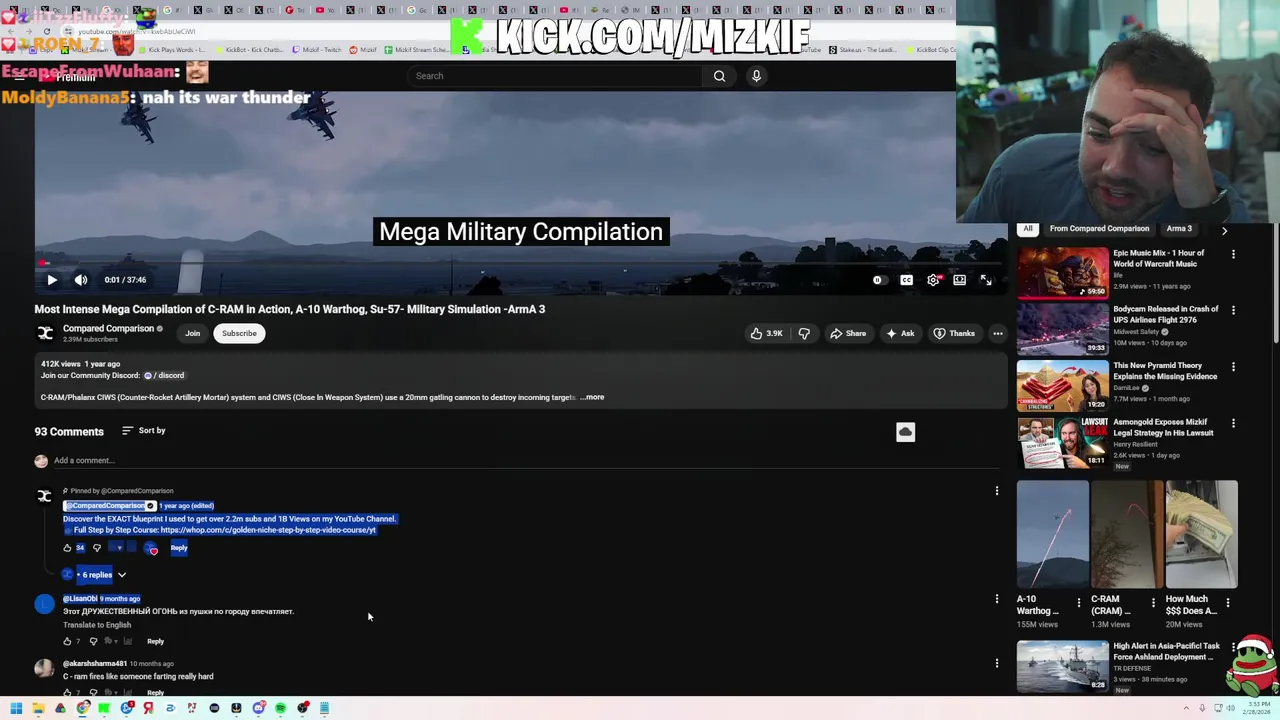The height and width of the screenshot is (720, 1280).
Task: Open options for Asmongold Exposes Mizkif video
Action: click(1233, 424)
